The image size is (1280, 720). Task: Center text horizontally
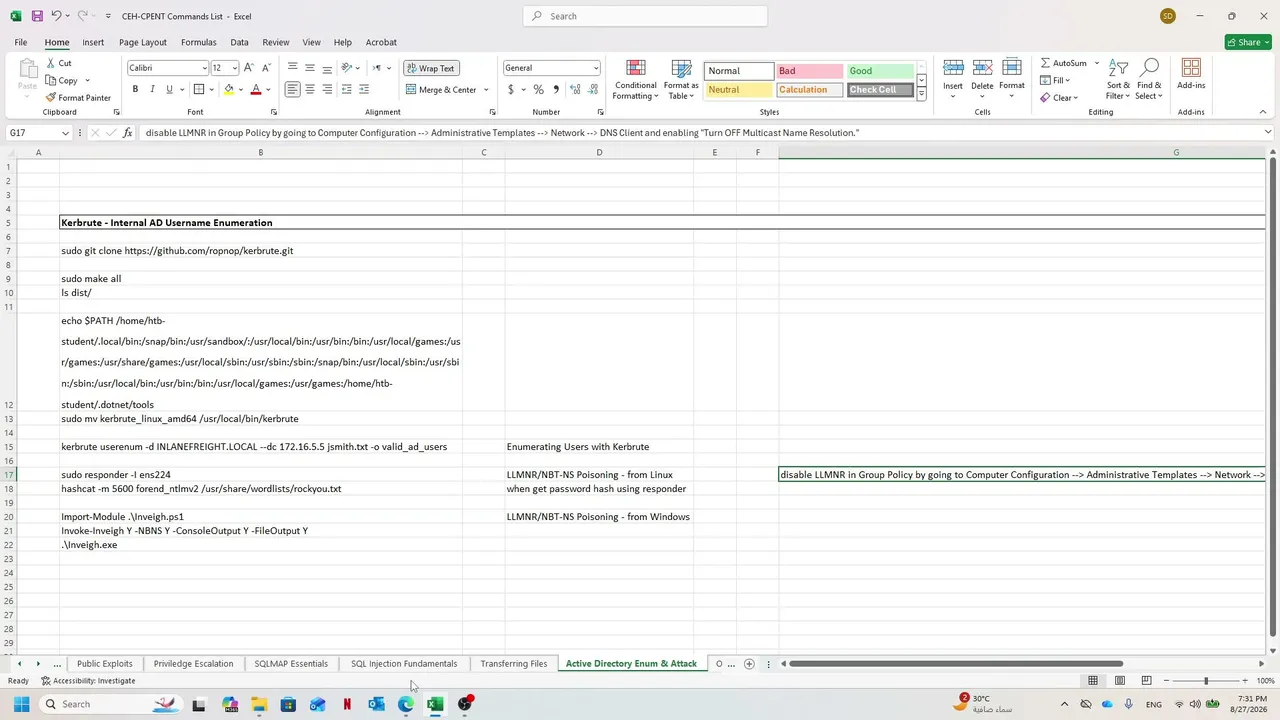pyautogui.click(x=310, y=89)
